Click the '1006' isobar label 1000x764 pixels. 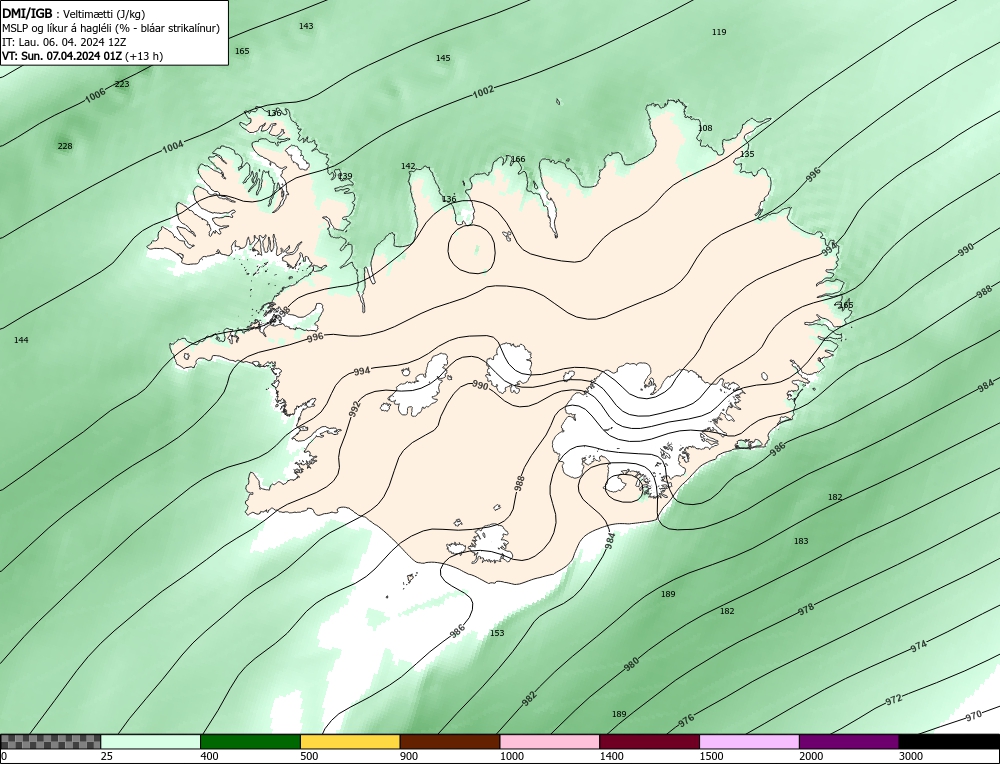pos(95,96)
